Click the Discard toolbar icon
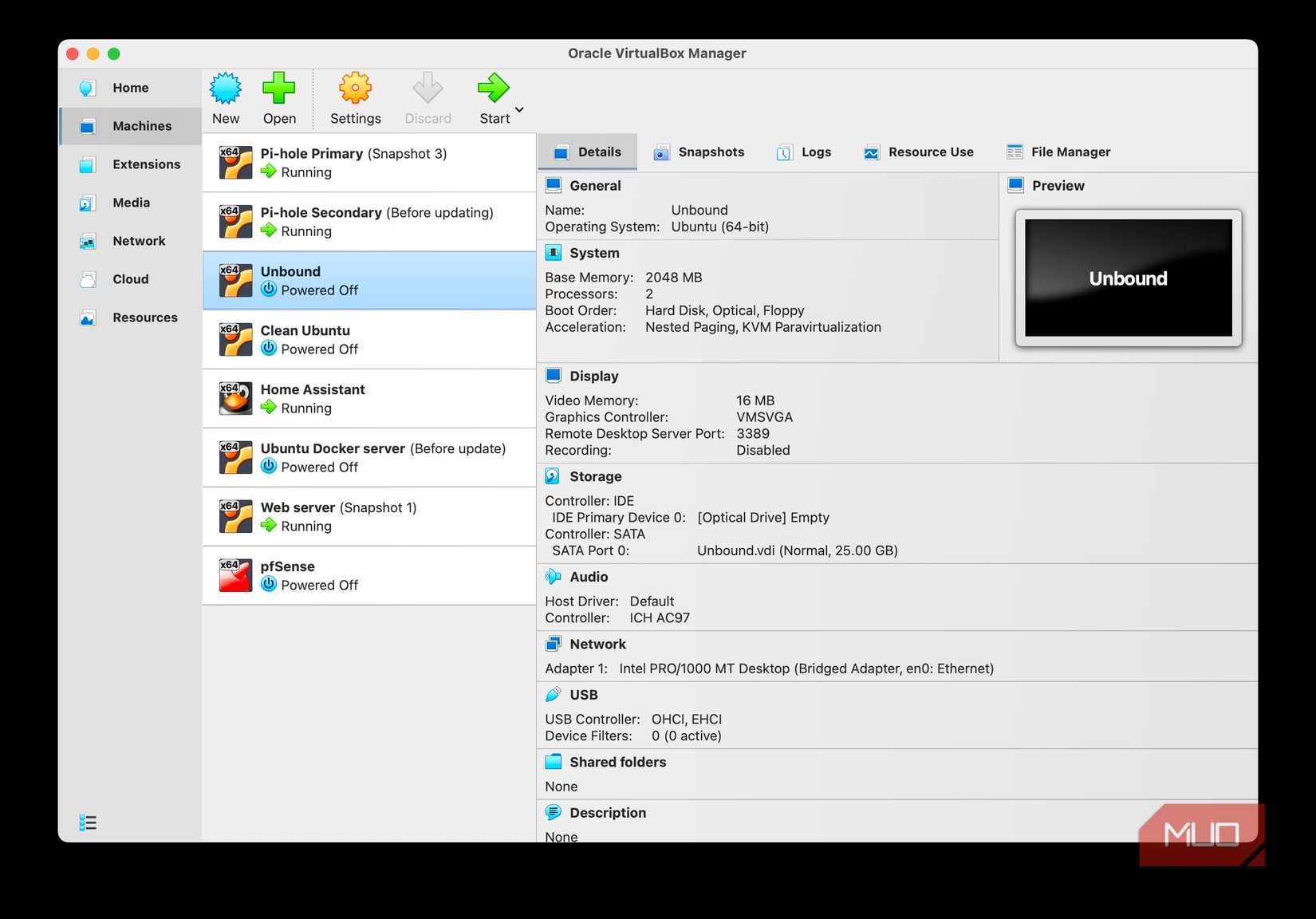This screenshot has width=1316, height=919. [x=428, y=96]
